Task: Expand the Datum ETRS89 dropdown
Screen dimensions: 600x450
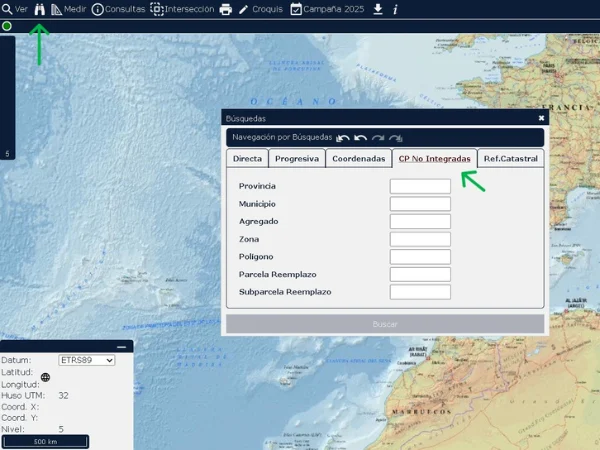Action: click(87, 360)
